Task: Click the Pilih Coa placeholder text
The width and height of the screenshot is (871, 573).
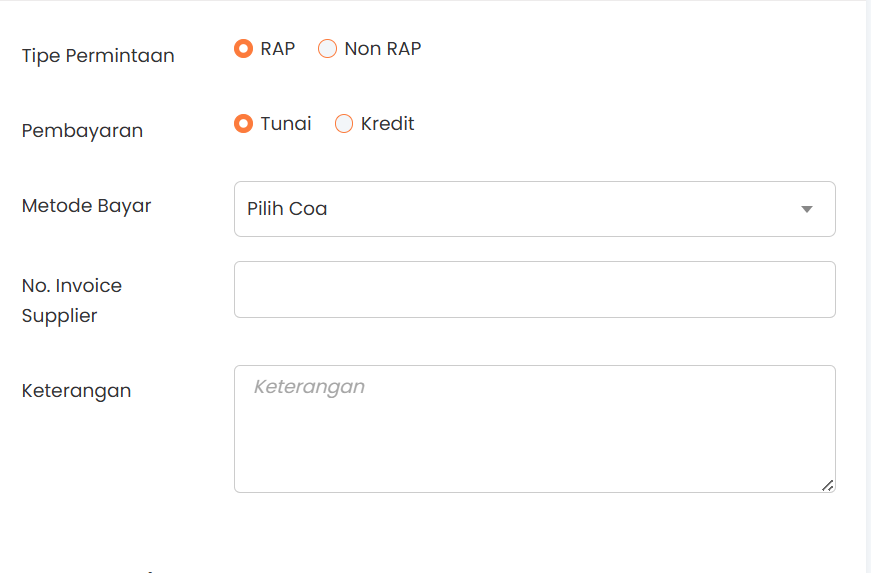Action: [287, 209]
